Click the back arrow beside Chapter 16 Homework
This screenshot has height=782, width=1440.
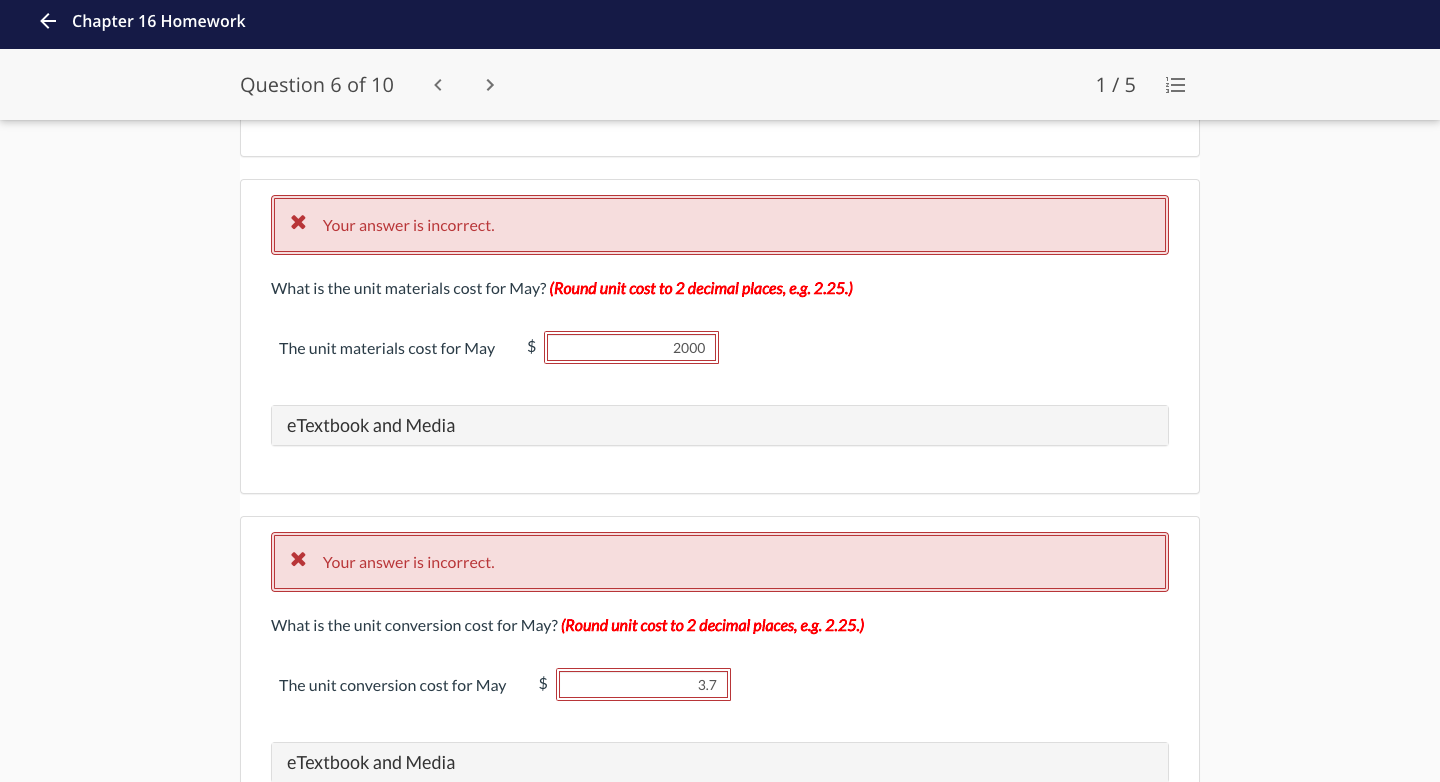tap(48, 21)
